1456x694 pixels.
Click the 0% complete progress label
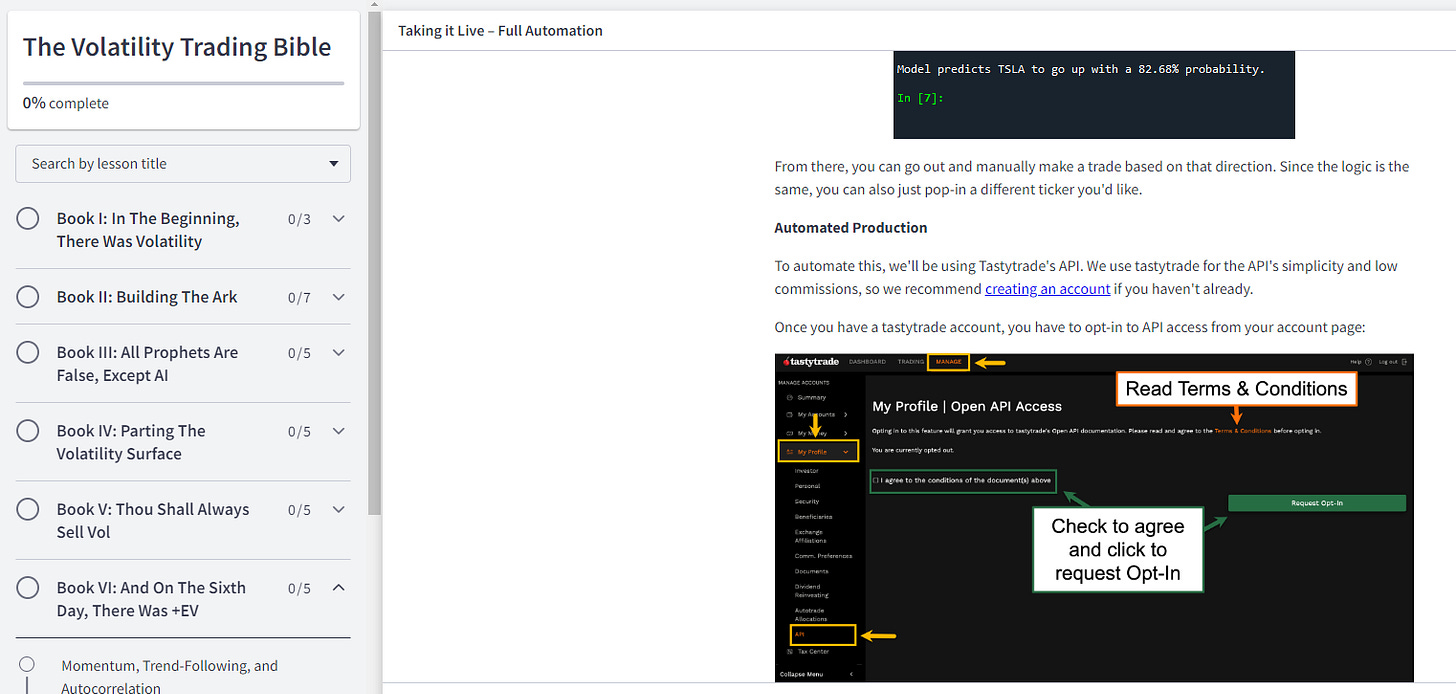pos(66,103)
